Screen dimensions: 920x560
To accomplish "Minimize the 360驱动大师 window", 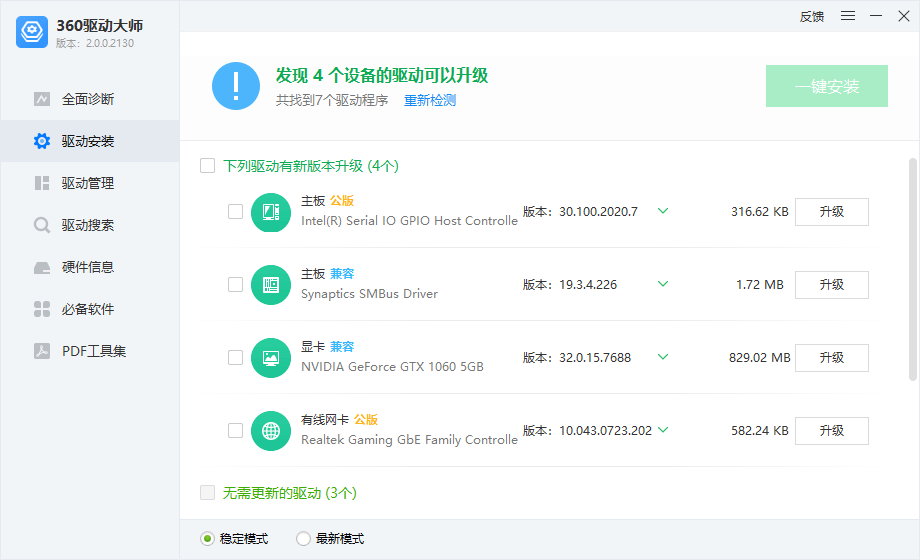I will coord(876,16).
